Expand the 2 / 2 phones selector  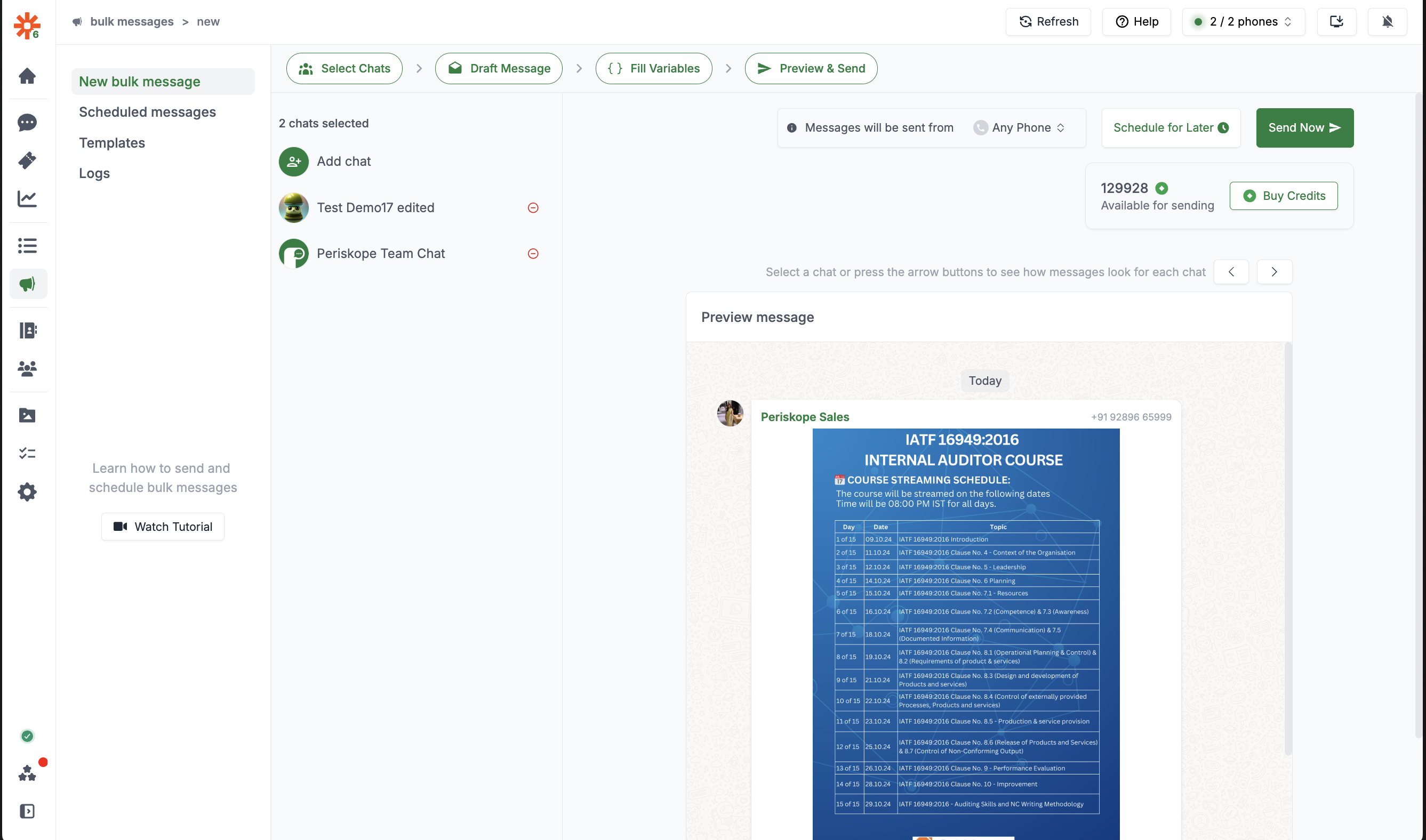pyautogui.click(x=1244, y=21)
